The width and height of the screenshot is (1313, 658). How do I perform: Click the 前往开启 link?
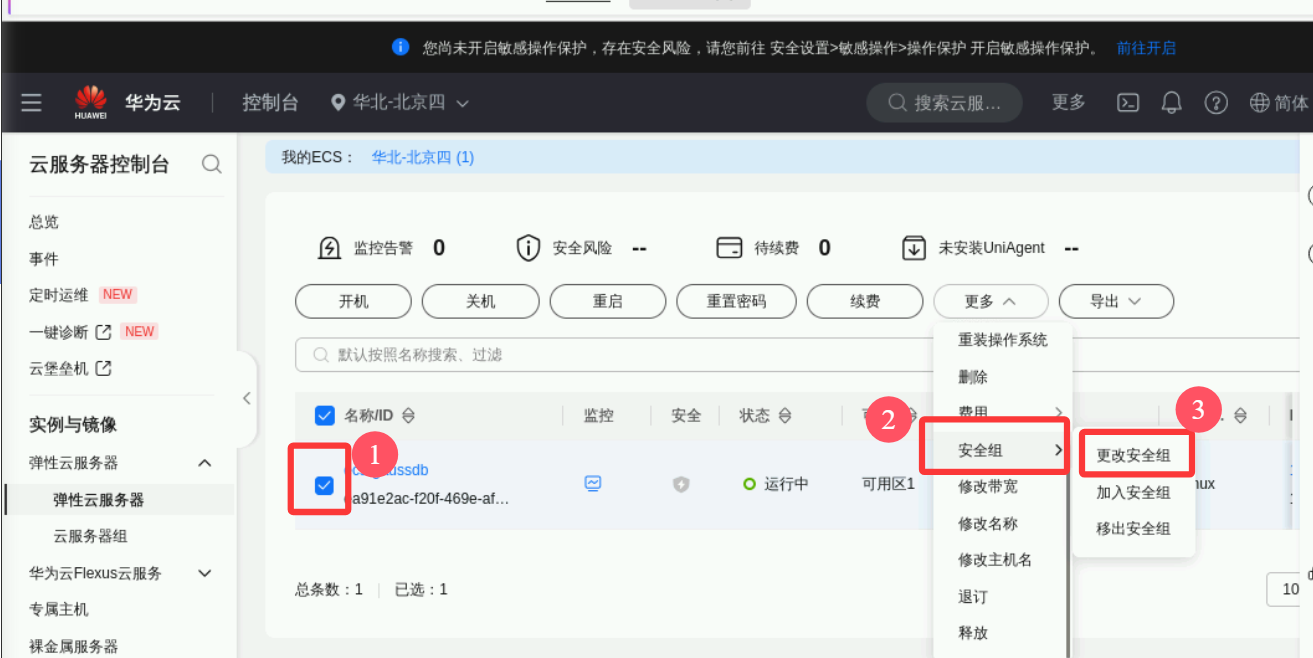point(1146,48)
